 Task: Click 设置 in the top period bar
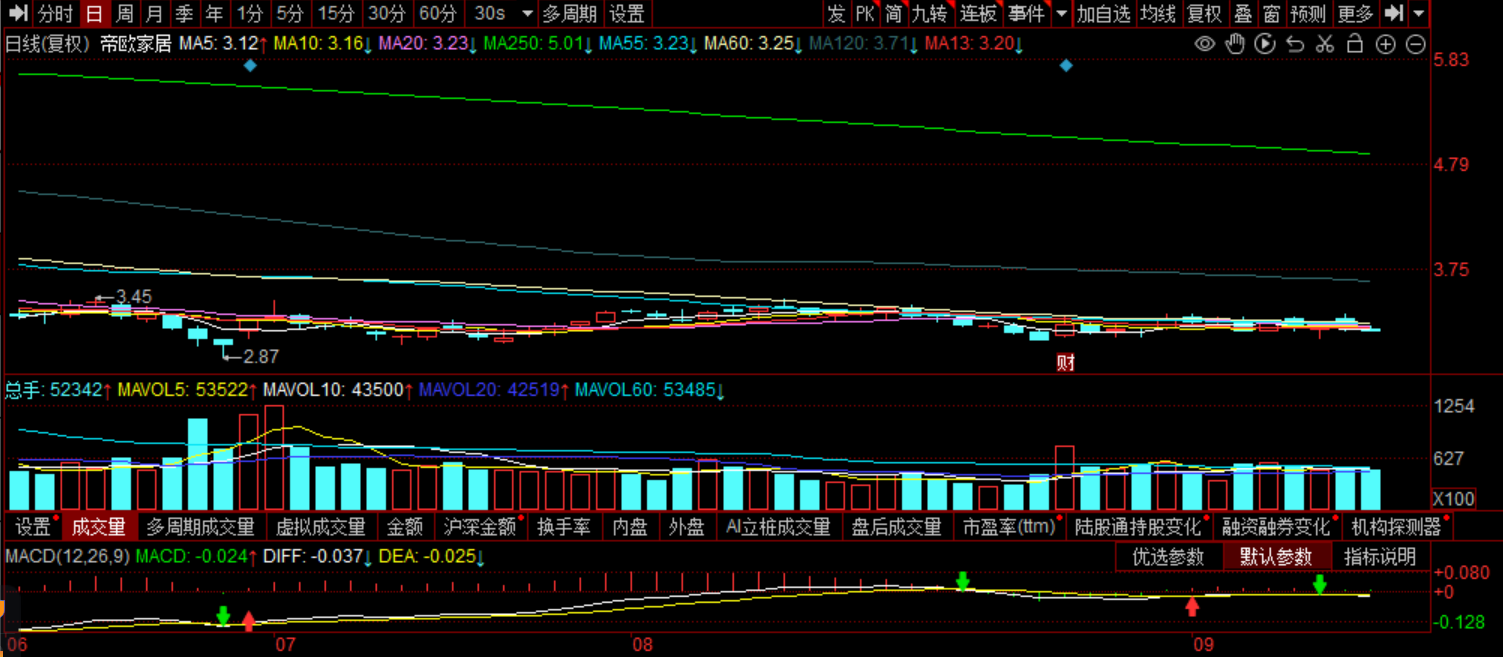tap(627, 14)
